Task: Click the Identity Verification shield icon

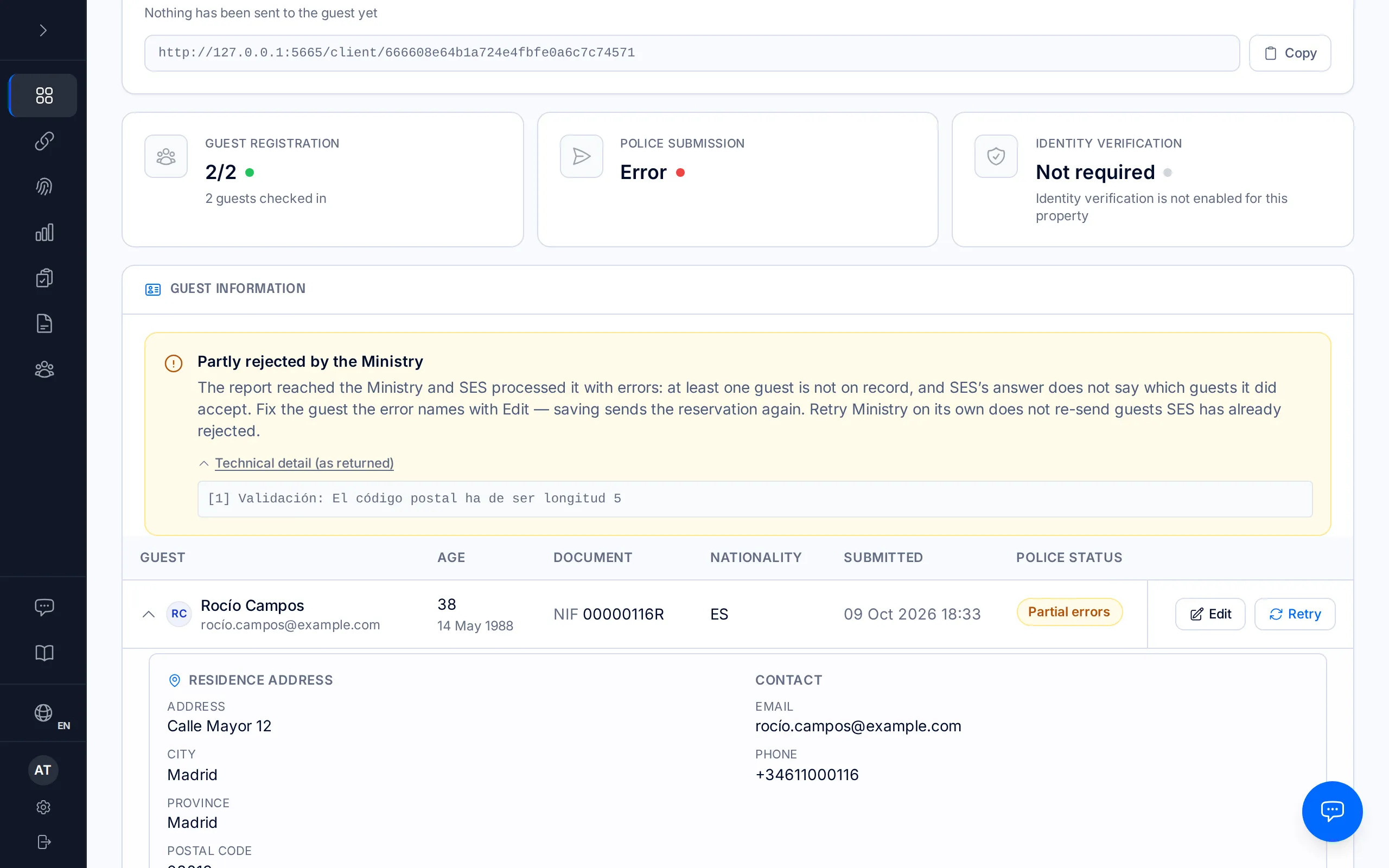Action: tap(996, 156)
